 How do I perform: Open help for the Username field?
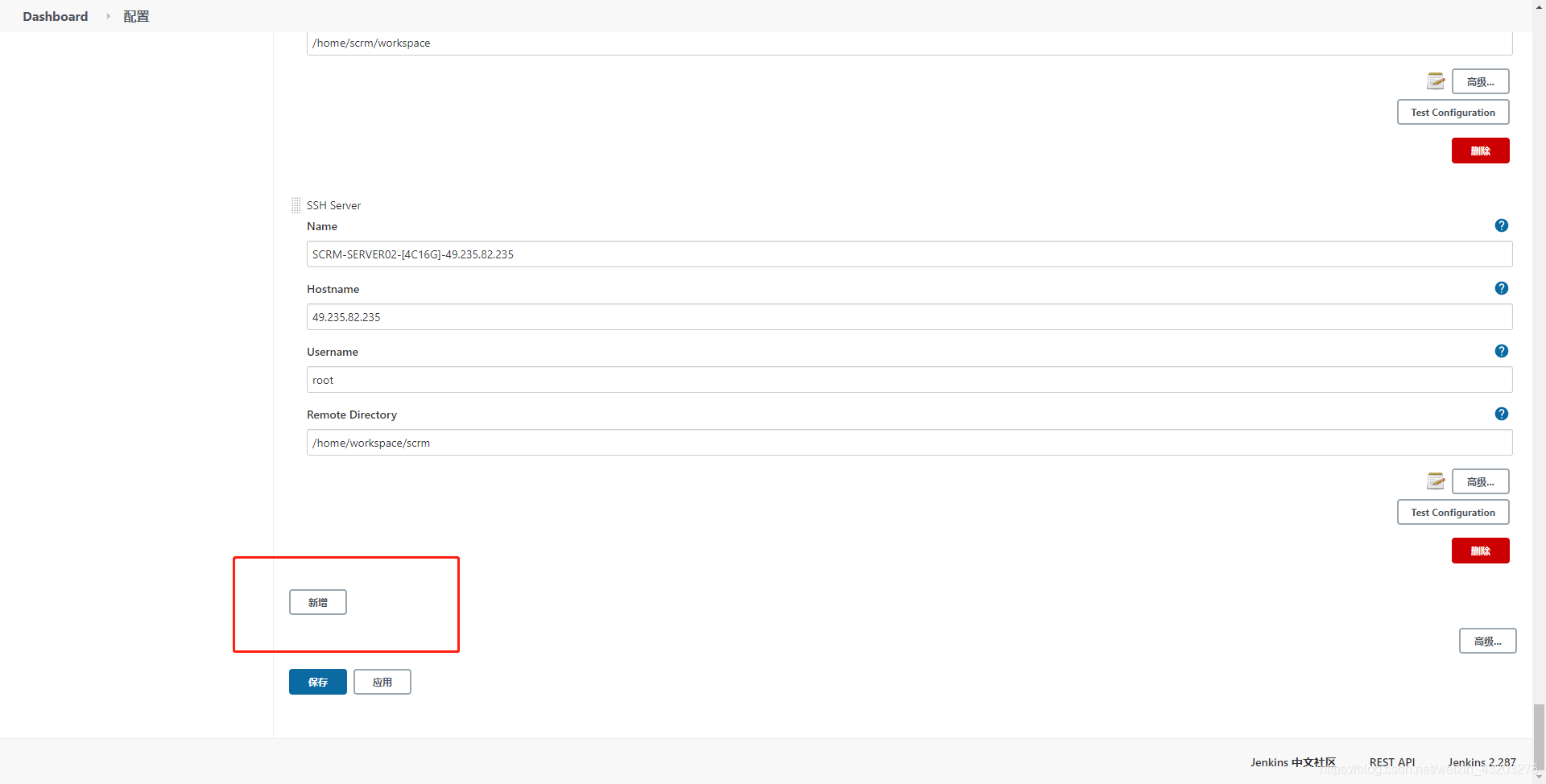tap(1501, 351)
